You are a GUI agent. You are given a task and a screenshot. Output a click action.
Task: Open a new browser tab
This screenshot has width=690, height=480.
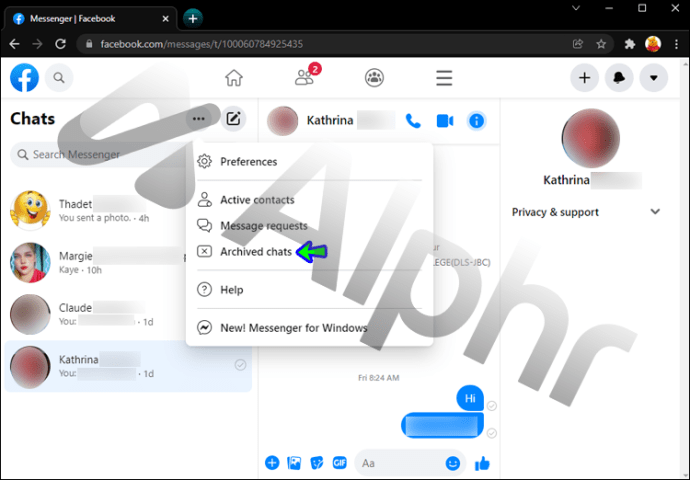193,18
